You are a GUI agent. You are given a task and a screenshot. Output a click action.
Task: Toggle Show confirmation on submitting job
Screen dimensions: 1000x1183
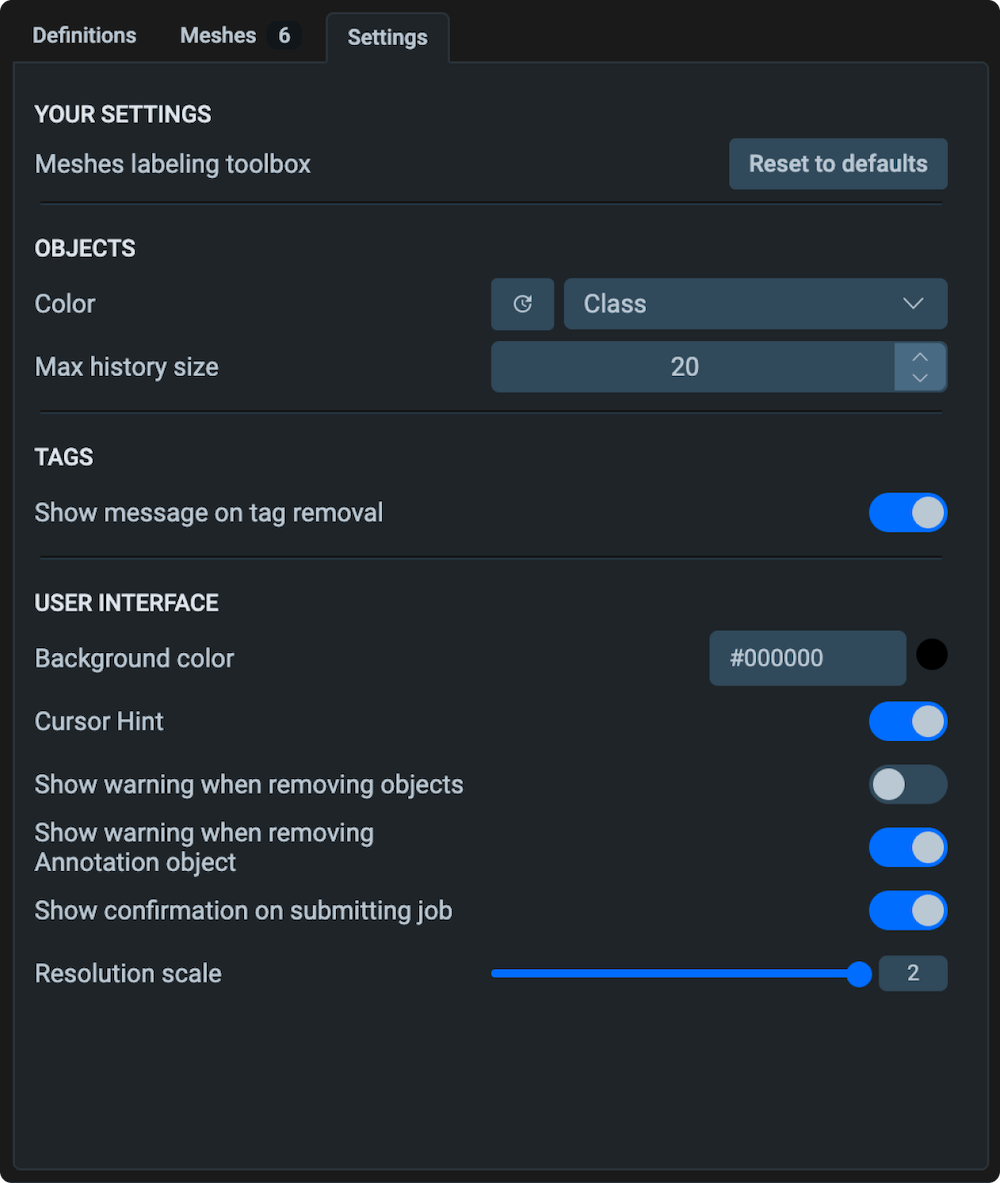[908, 911]
